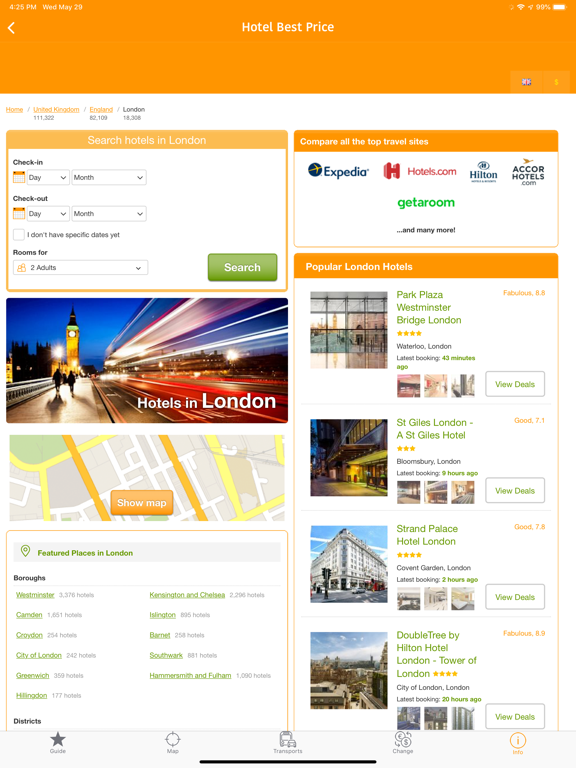Open Park Plaza Westminster Bridge London title
This screenshot has width=576, height=768.
[x=429, y=307]
